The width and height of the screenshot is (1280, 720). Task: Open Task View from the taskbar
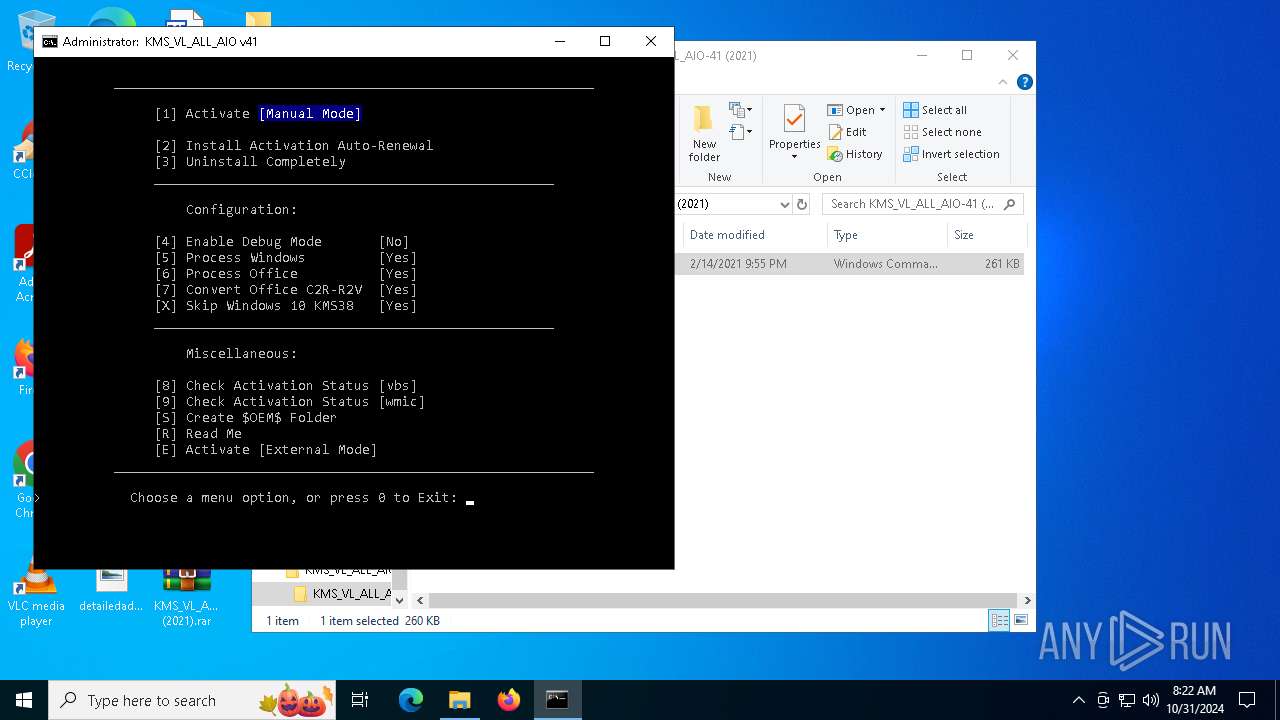[360, 700]
